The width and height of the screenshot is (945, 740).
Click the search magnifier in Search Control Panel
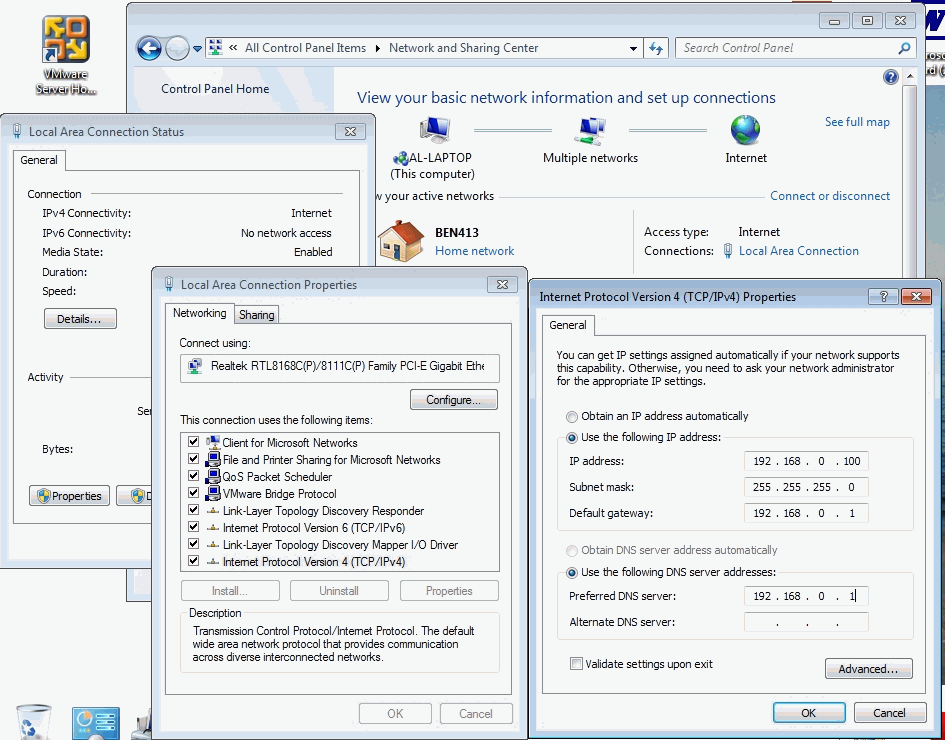coord(904,47)
